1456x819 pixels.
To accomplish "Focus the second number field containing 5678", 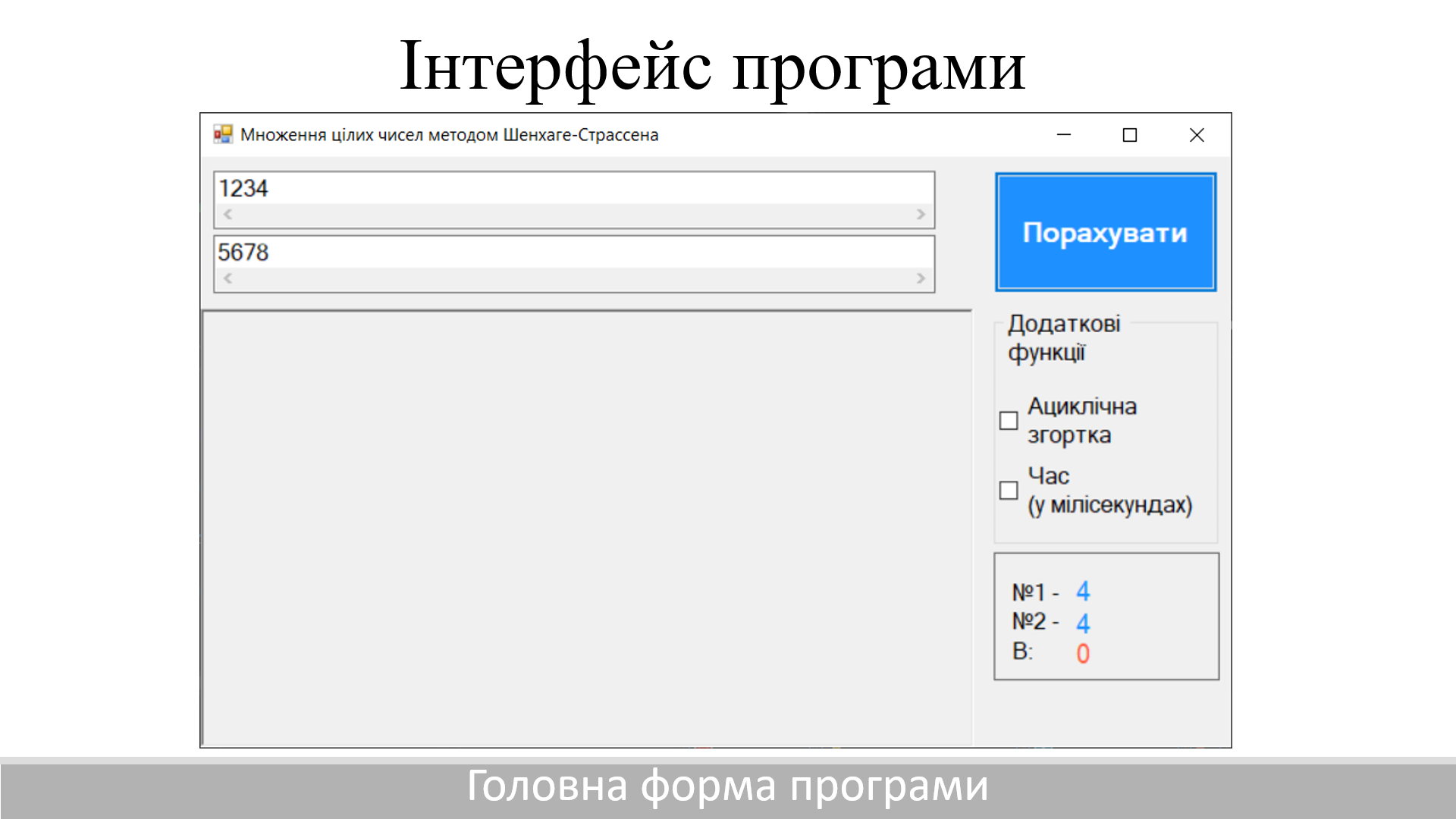I will point(573,252).
